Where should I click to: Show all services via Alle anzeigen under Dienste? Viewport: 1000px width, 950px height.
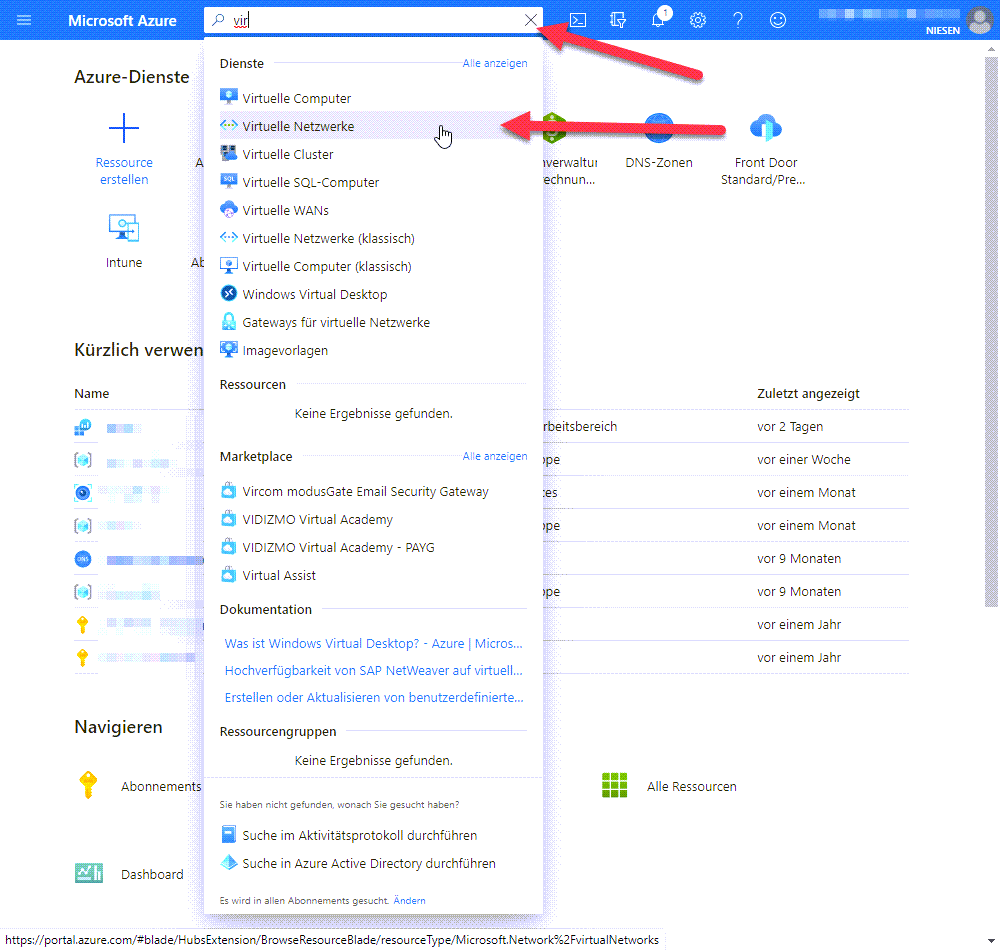(495, 63)
